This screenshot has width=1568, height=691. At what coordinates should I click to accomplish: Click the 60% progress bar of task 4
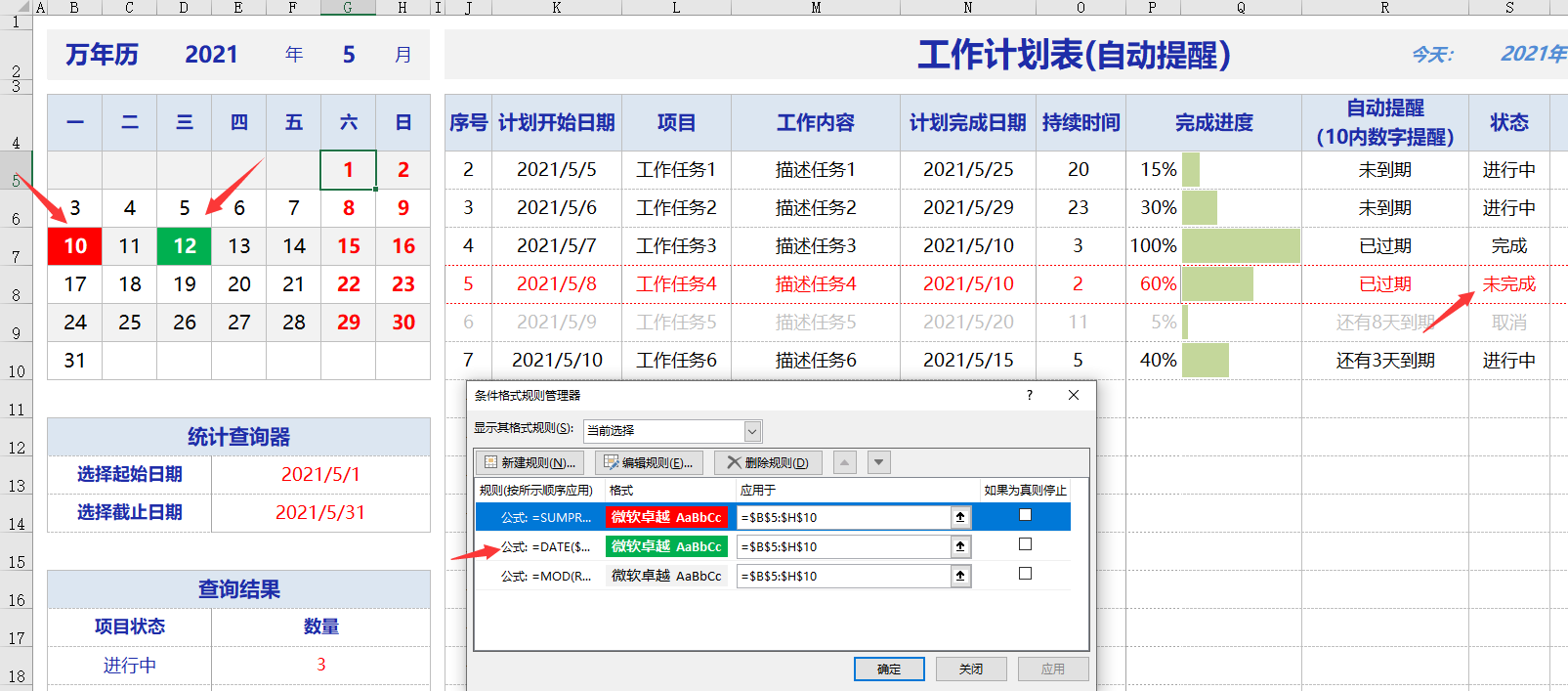[1217, 284]
